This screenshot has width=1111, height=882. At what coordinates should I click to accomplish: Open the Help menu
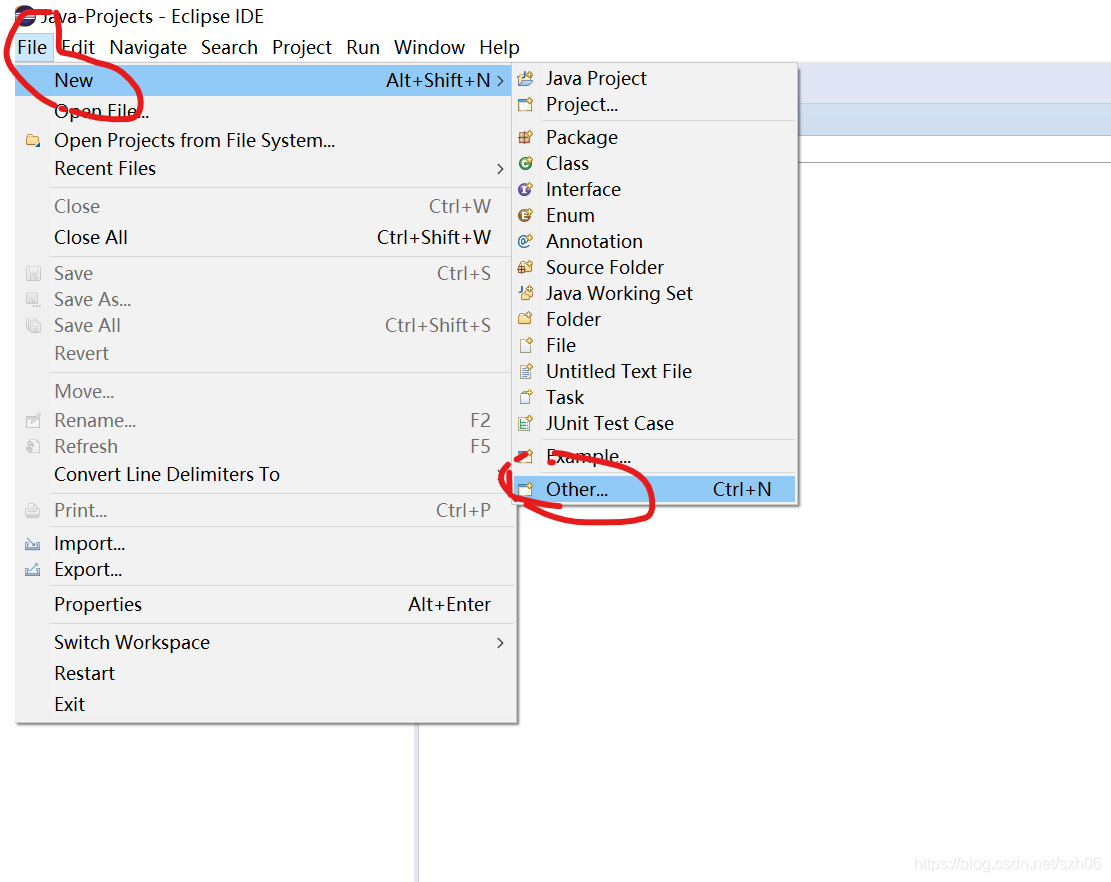pyautogui.click(x=500, y=47)
